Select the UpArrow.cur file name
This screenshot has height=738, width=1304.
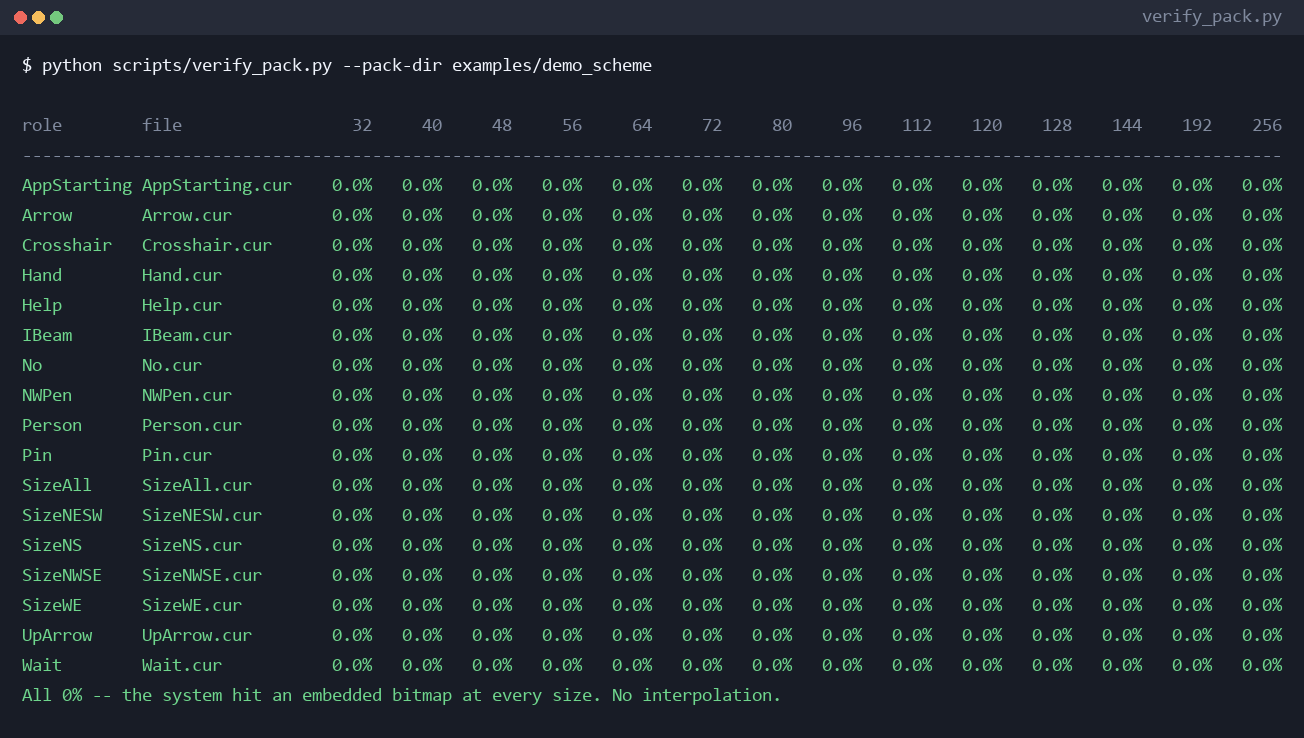(197, 635)
